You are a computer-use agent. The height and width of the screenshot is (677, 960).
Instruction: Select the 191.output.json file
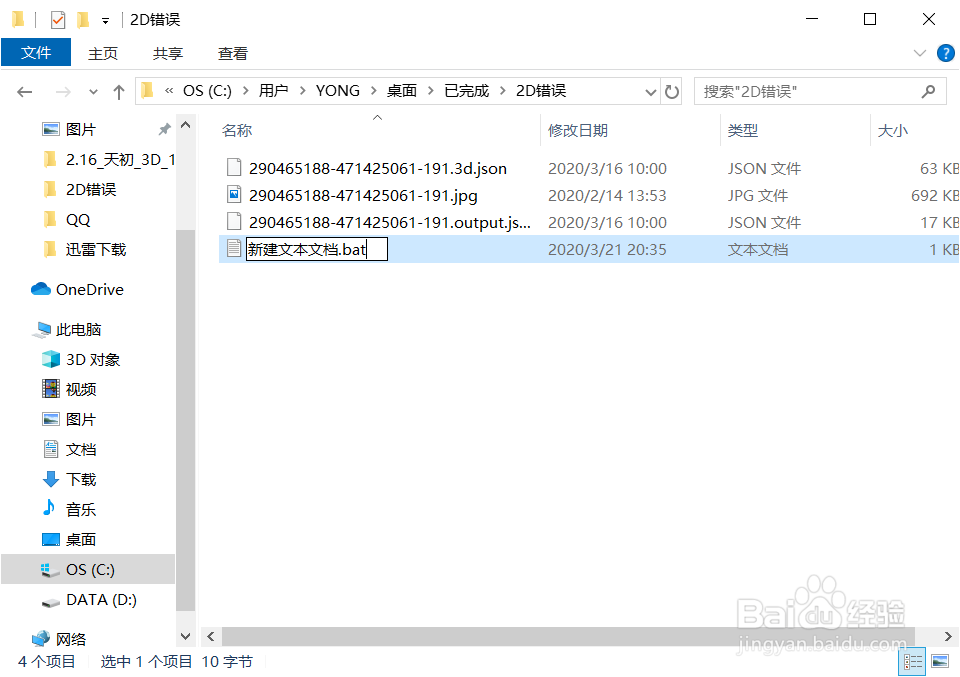389,222
